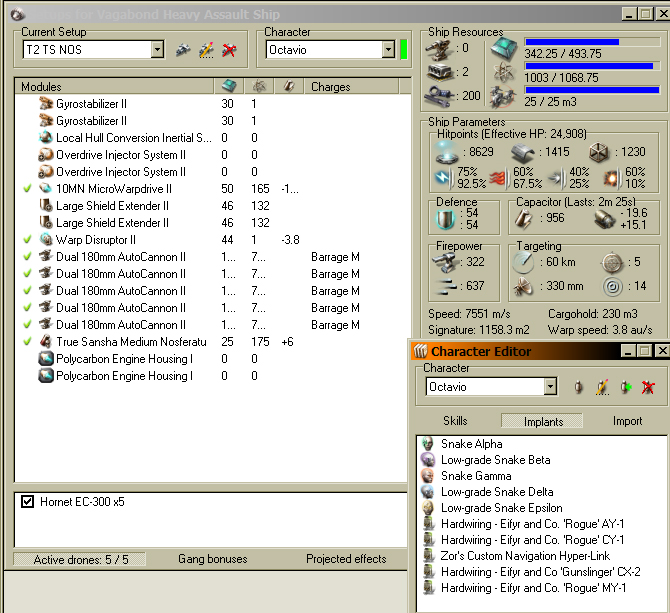Screen dimensions: 670x613
Task: Click the drone bay usage bar 25 / 25 m3
Action: pyautogui.click(x=592, y=90)
